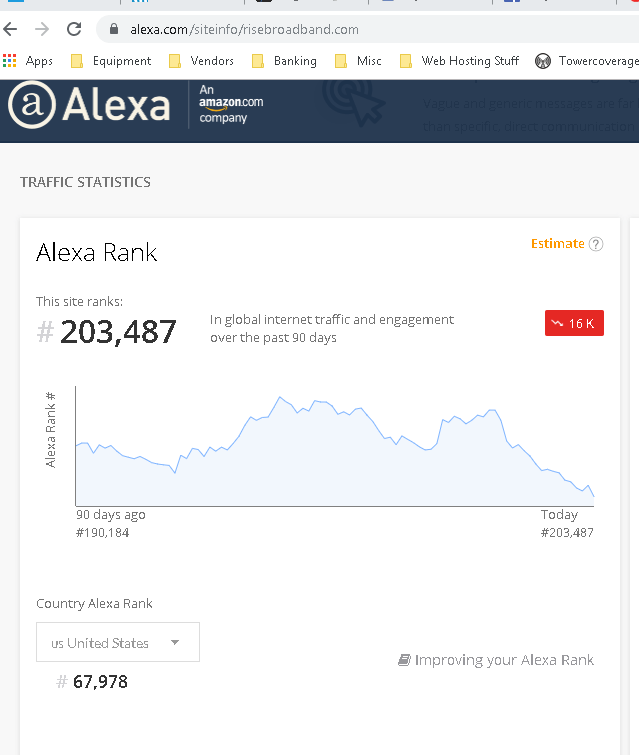
Task: Open Improving your Alexa Rank link
Action: pos(496,660)
